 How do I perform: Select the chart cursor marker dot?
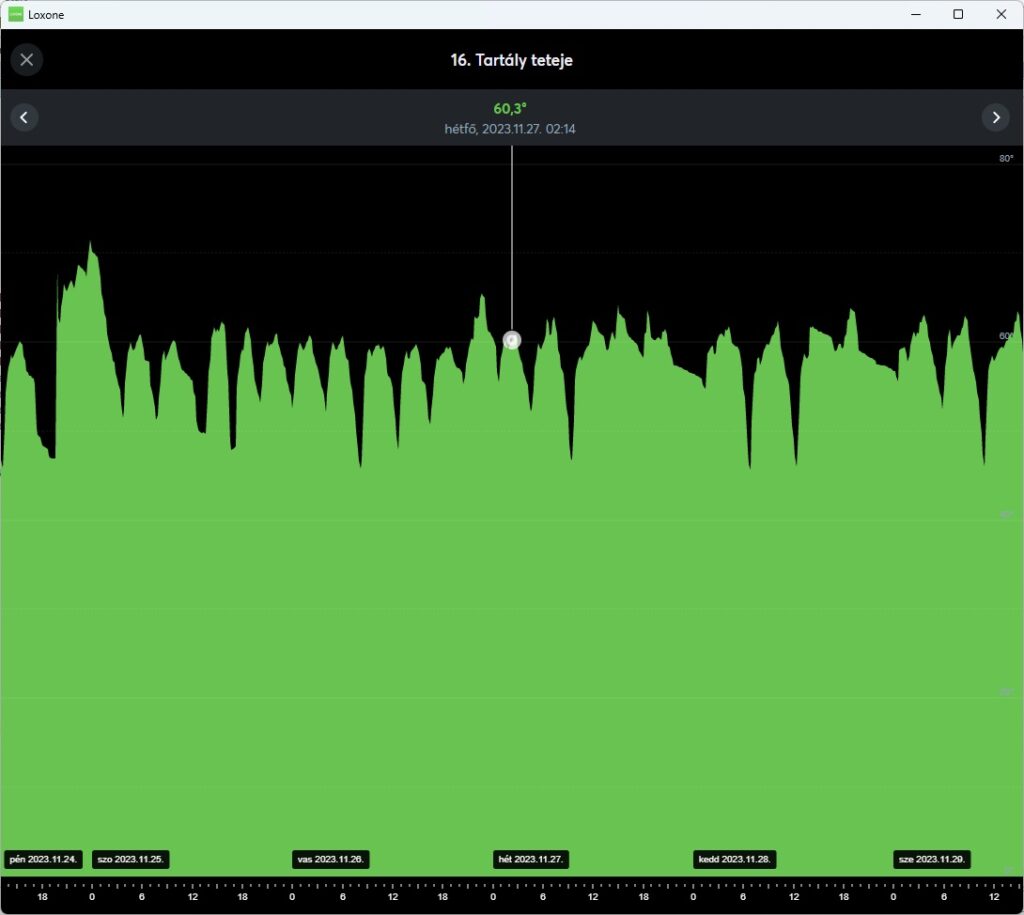[x=512, y=340]
